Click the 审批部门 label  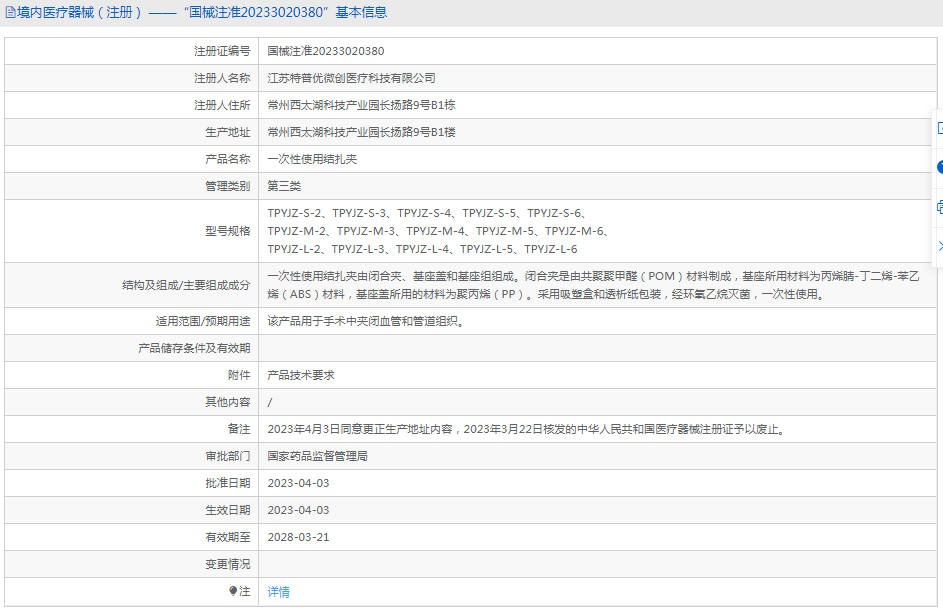[x=227, y=456]
